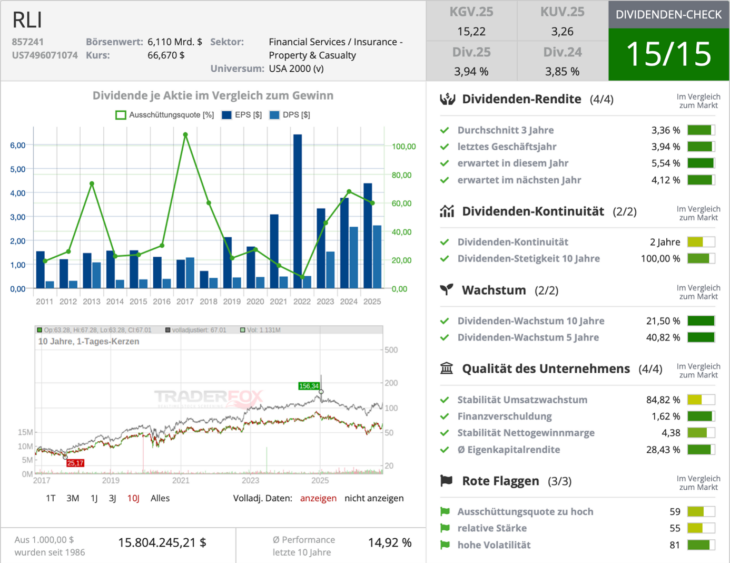Click the Dividenden-Kontinuität chart icon
This screenshot has width=730, height=563.
pyautogui.click(x=447, y=211)
